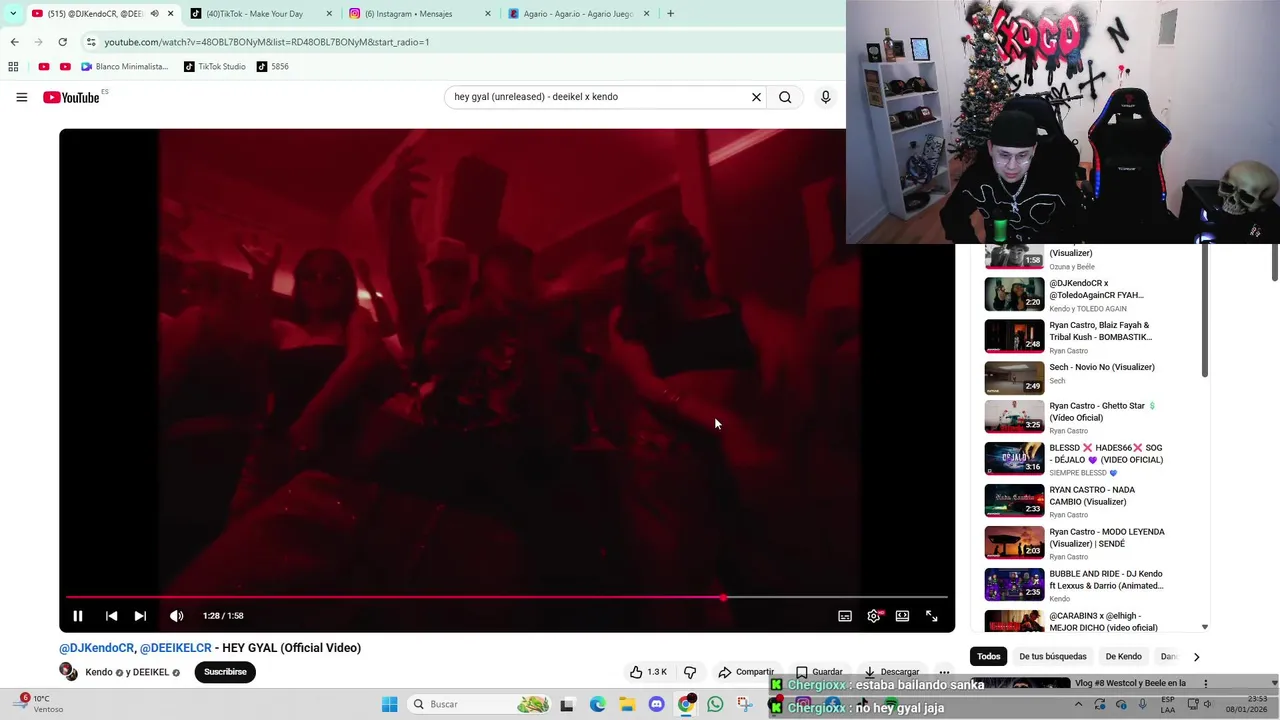The image size is (1280, 720).
Task: Open TikTok Studio bookmark
Action: [214, 67]
